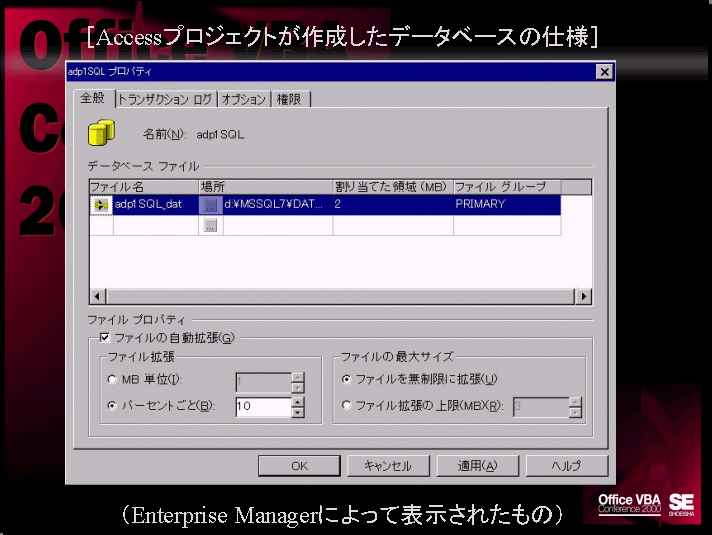Viewport: 712px width, 535px height.
Task: Select パーセントごと radio button
Action: [112, 406]
